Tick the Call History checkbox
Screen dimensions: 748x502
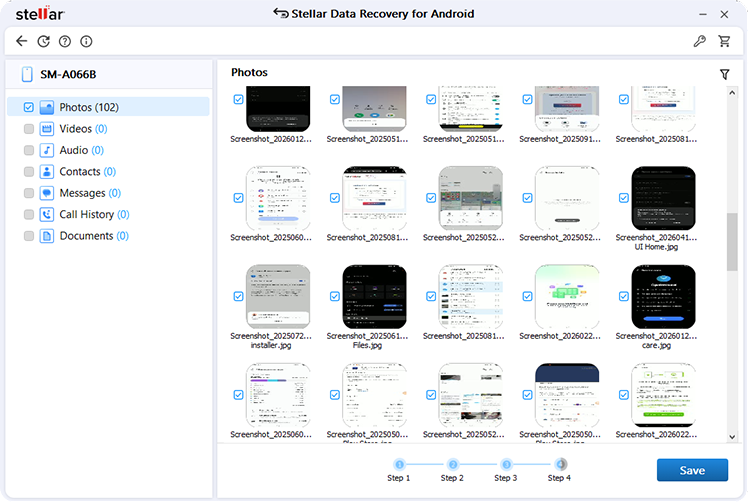(x=29, y=215)
